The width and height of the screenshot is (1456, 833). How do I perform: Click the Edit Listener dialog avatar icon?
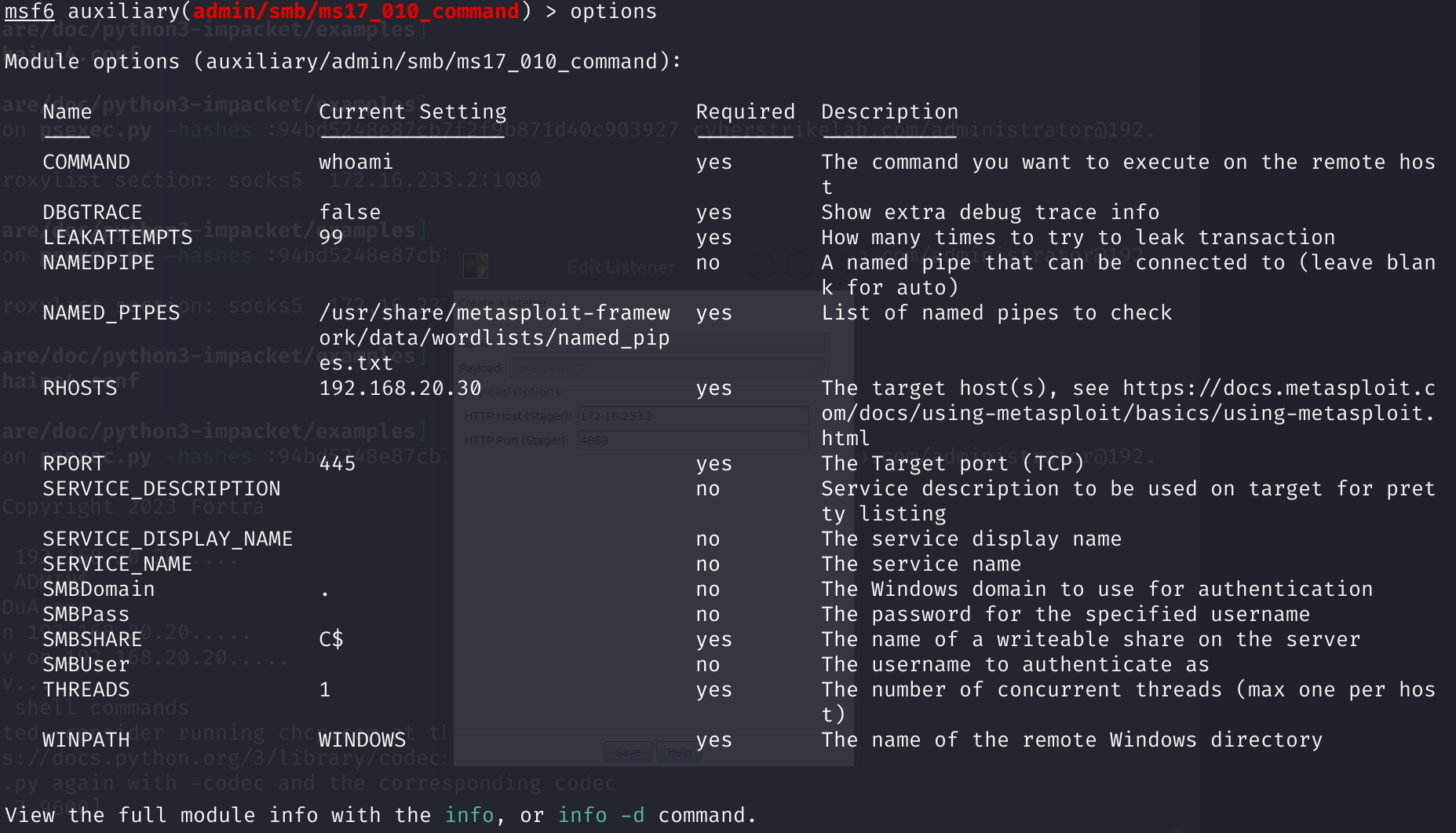[x=475, y=266]
